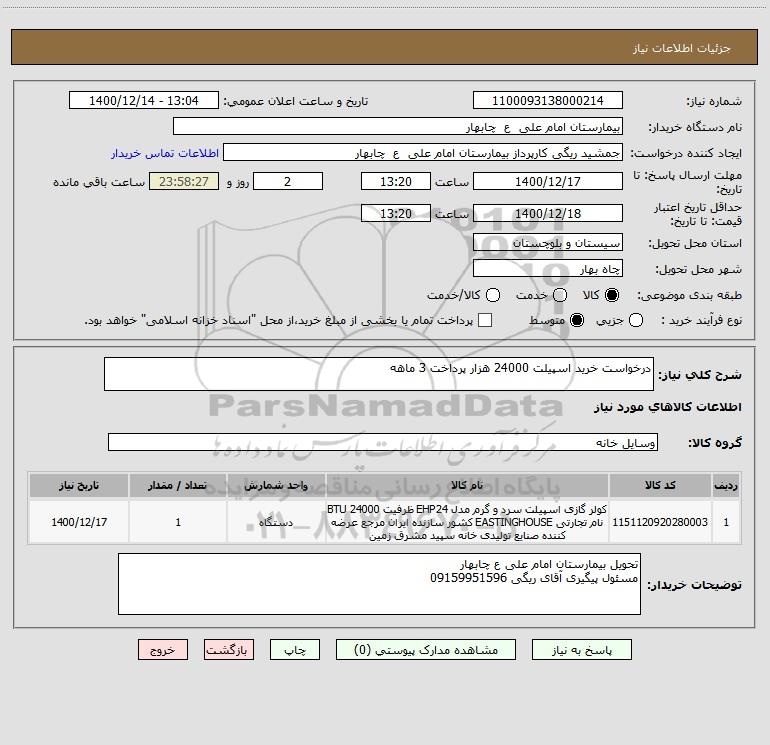
Task: Click the جزئیات اطلاعات نیاز header title
Action: (681, 48)
